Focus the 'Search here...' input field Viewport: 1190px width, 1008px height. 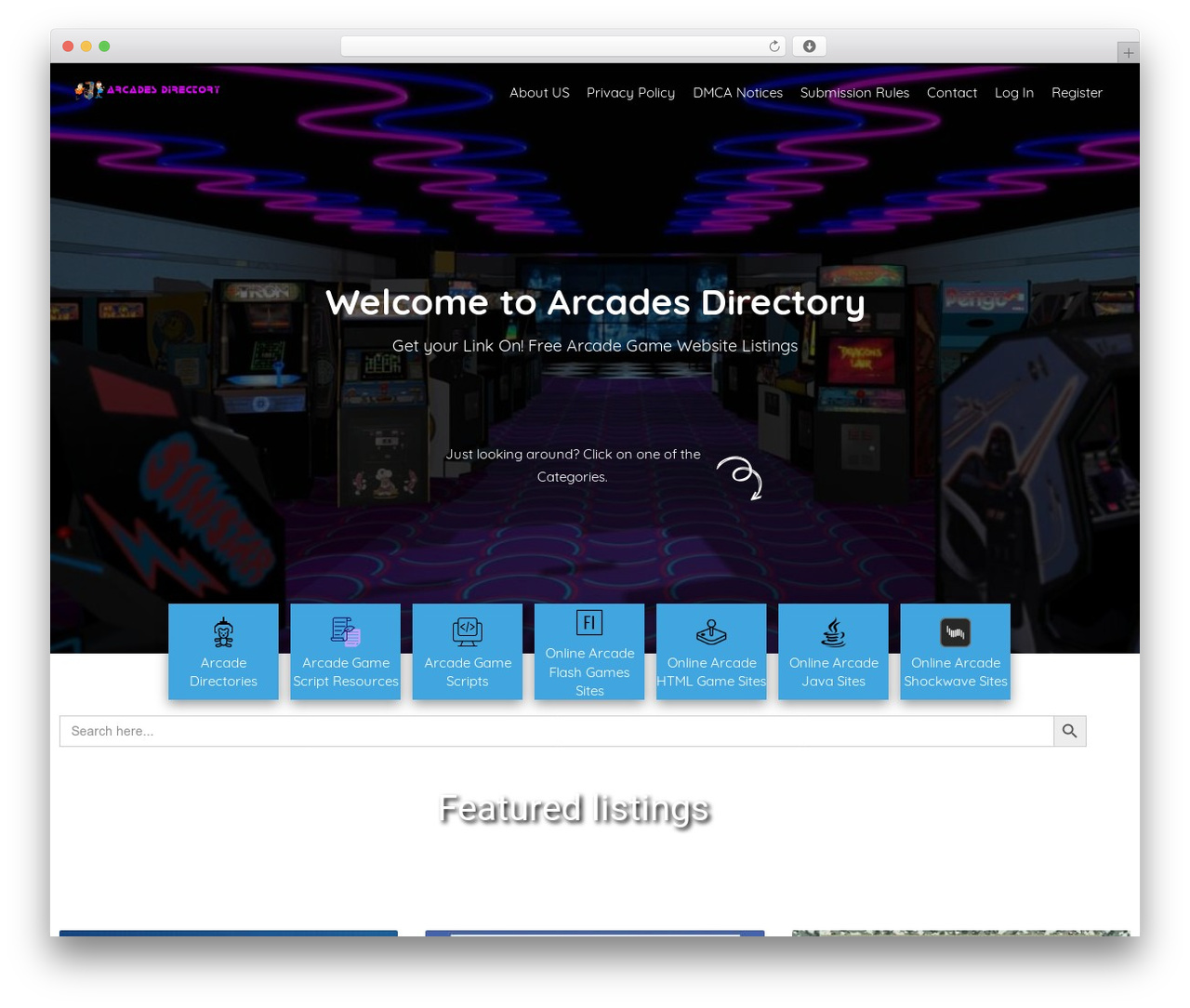[x=556, y=731]
